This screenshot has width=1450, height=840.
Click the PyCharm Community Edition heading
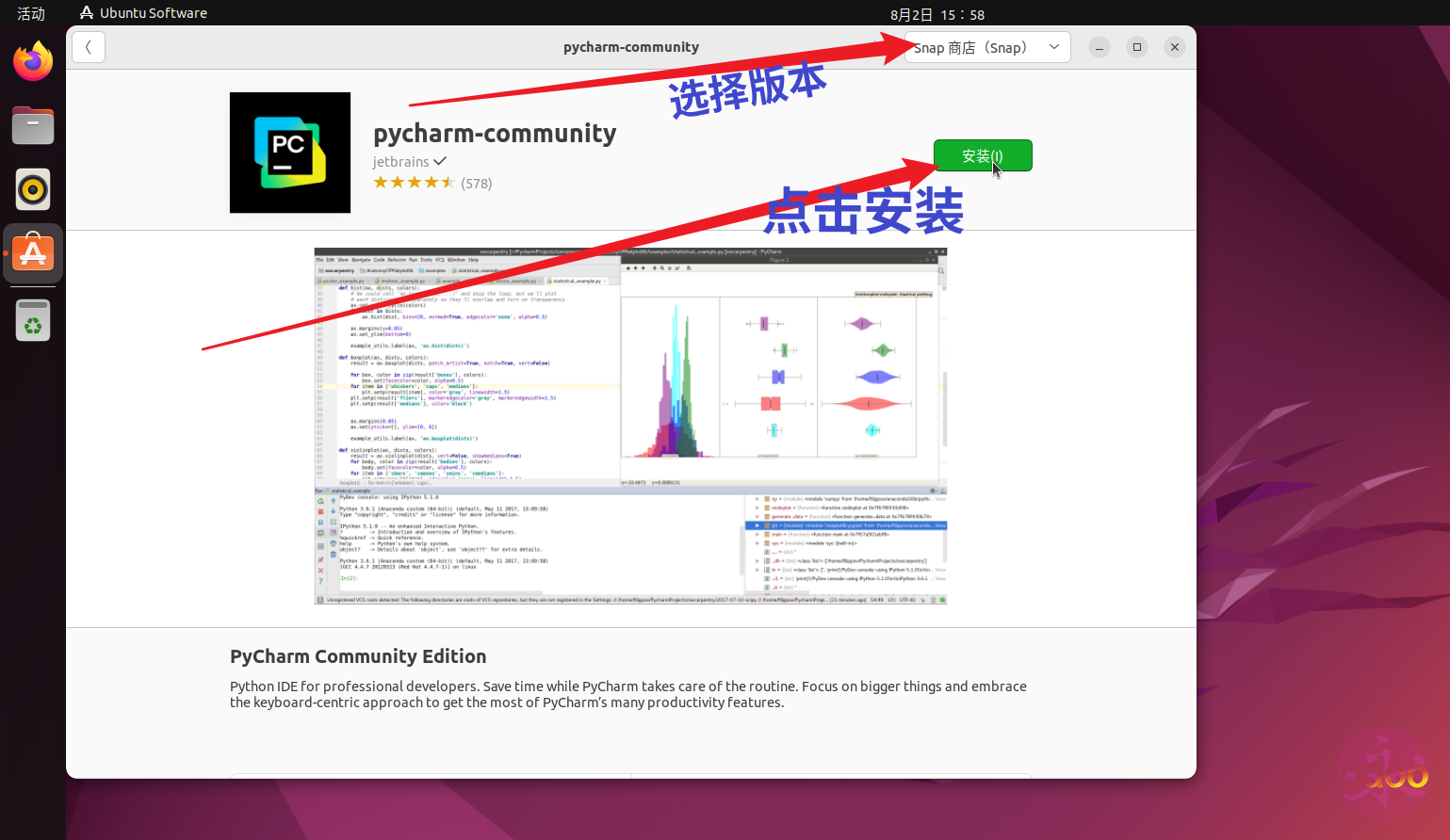358,656
